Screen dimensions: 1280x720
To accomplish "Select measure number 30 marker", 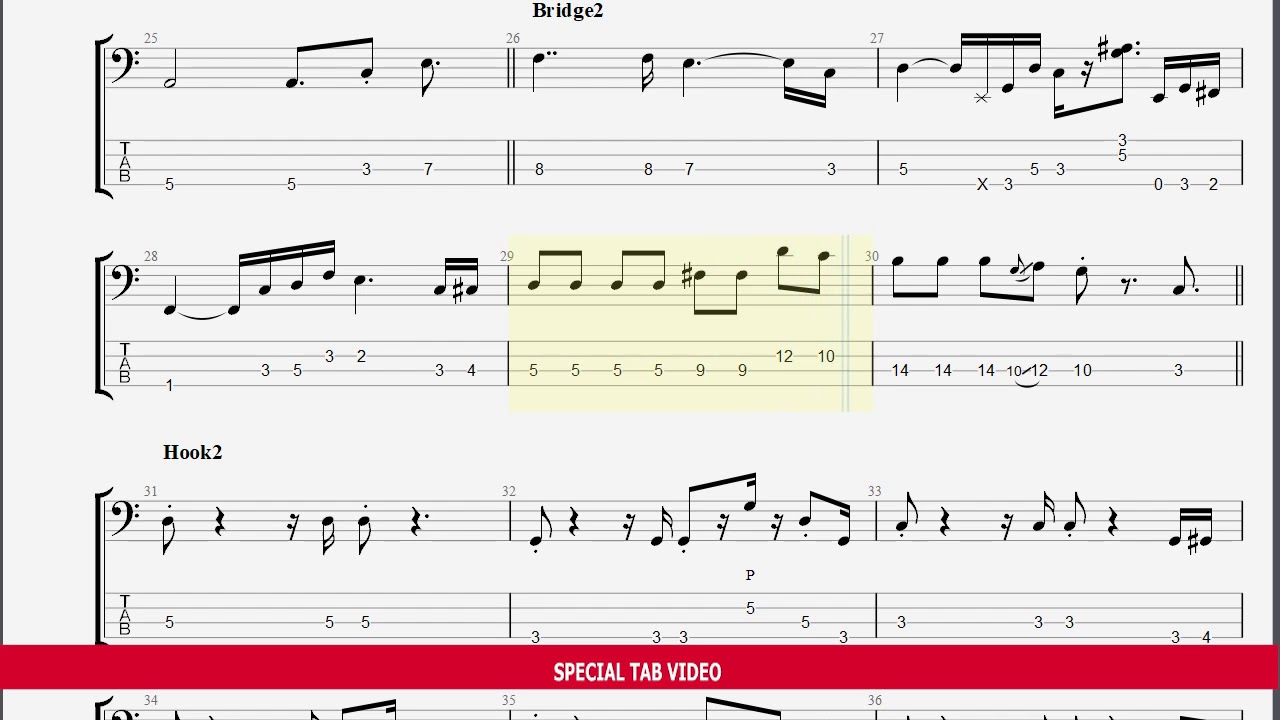I will [872, 257].
